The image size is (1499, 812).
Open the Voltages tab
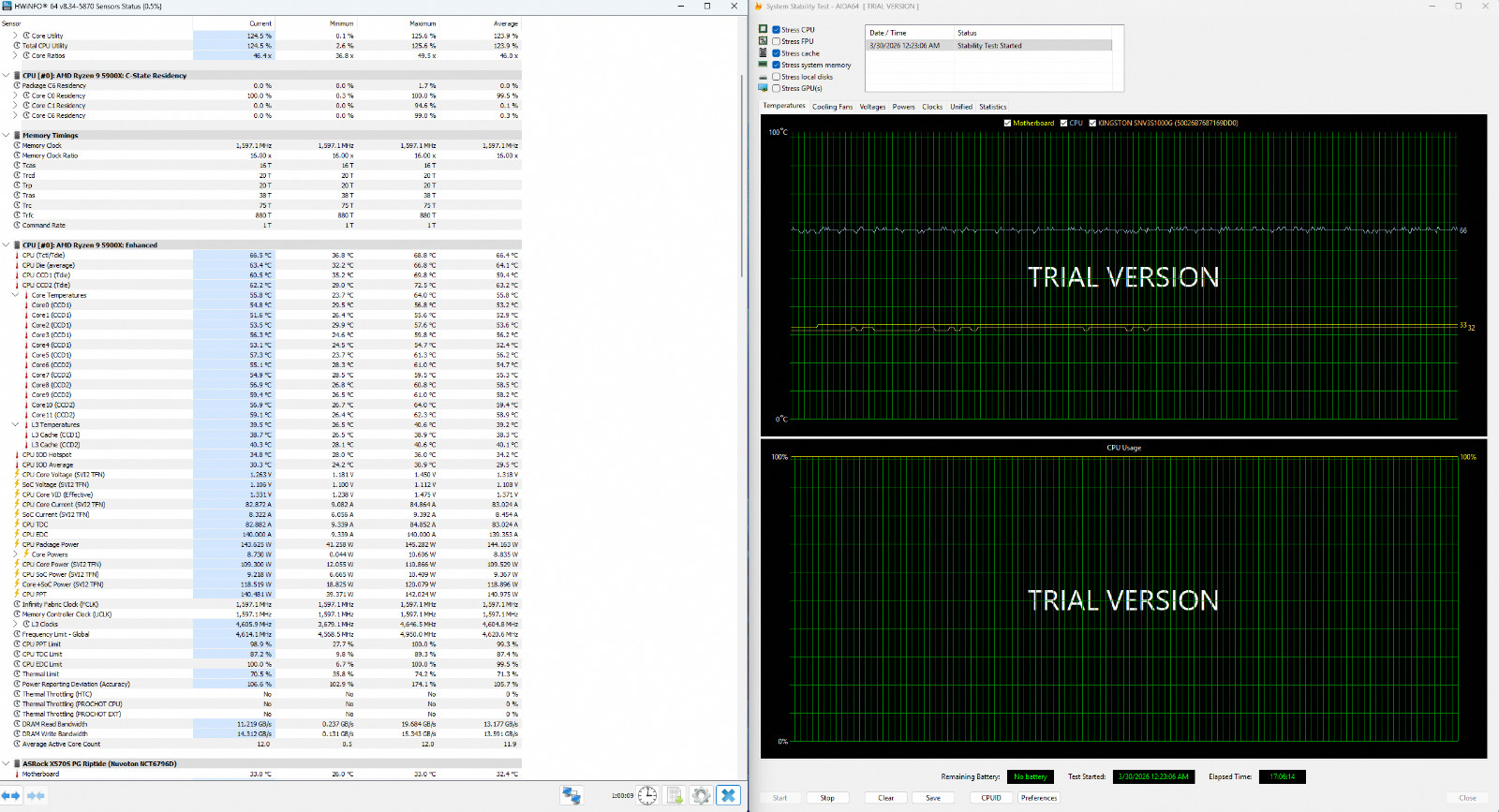(x=872, y=107)
